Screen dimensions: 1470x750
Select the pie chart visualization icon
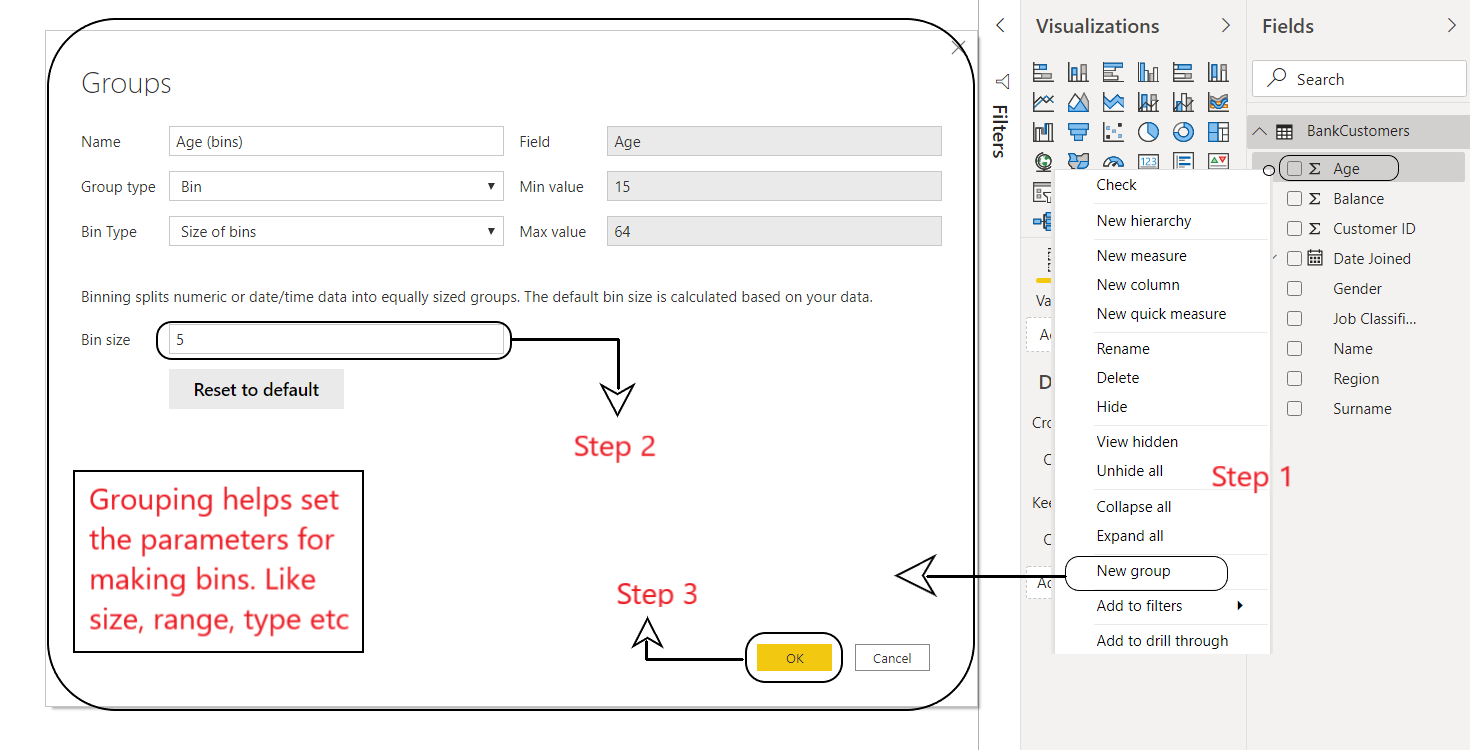coord(1148,132)
